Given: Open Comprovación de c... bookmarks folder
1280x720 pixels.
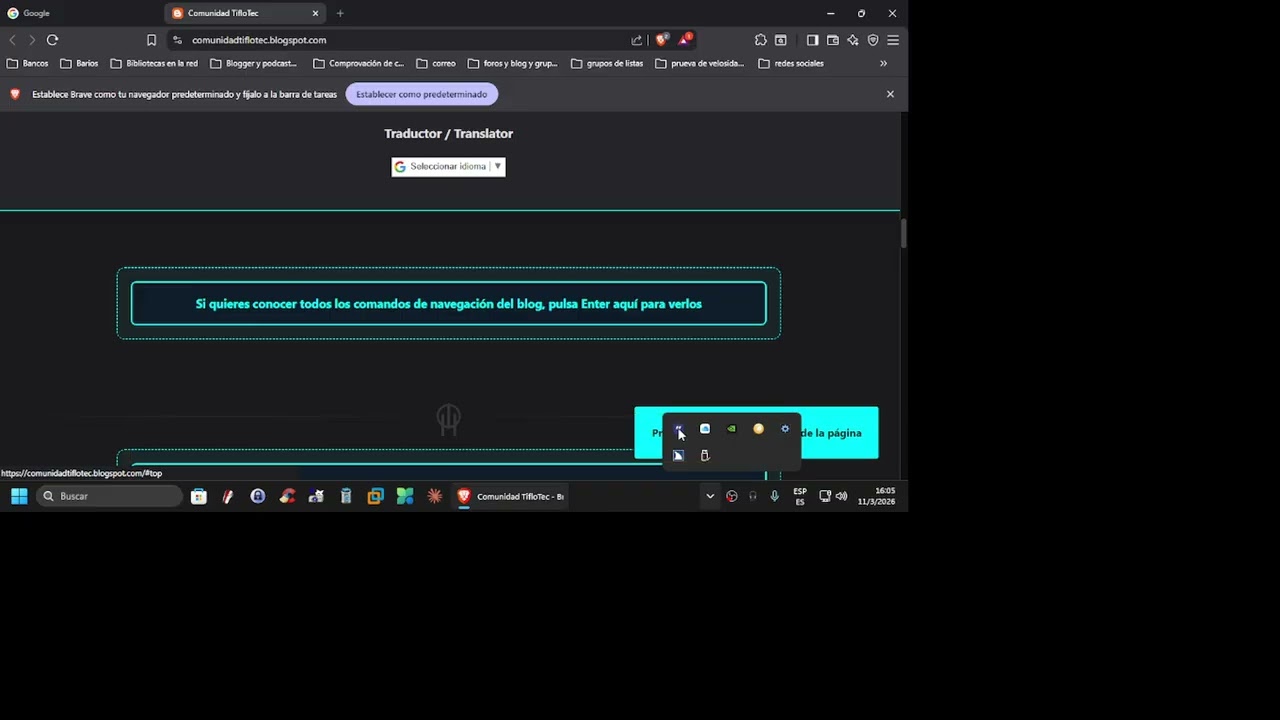Looking at the screenshot, I should tap(358, 63).
